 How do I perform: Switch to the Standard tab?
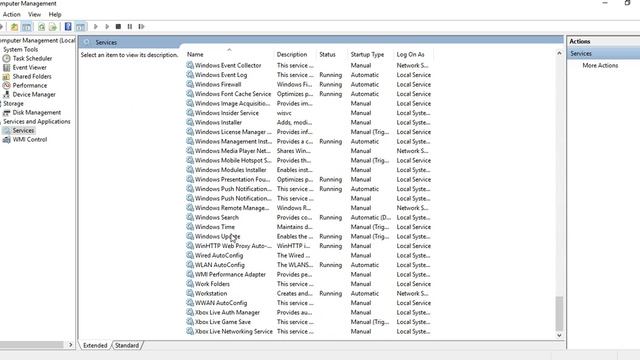point(127,345)
